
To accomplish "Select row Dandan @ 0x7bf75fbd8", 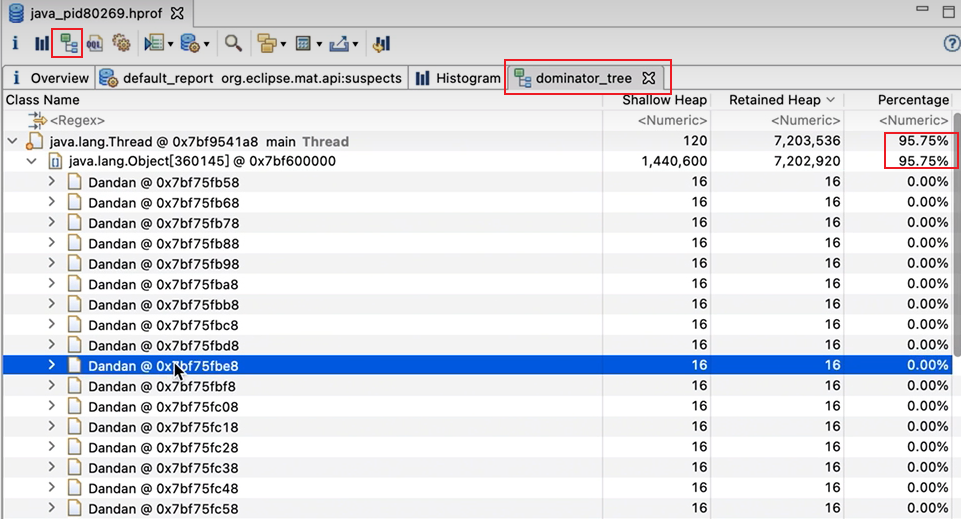I will [x=477, y=345].
